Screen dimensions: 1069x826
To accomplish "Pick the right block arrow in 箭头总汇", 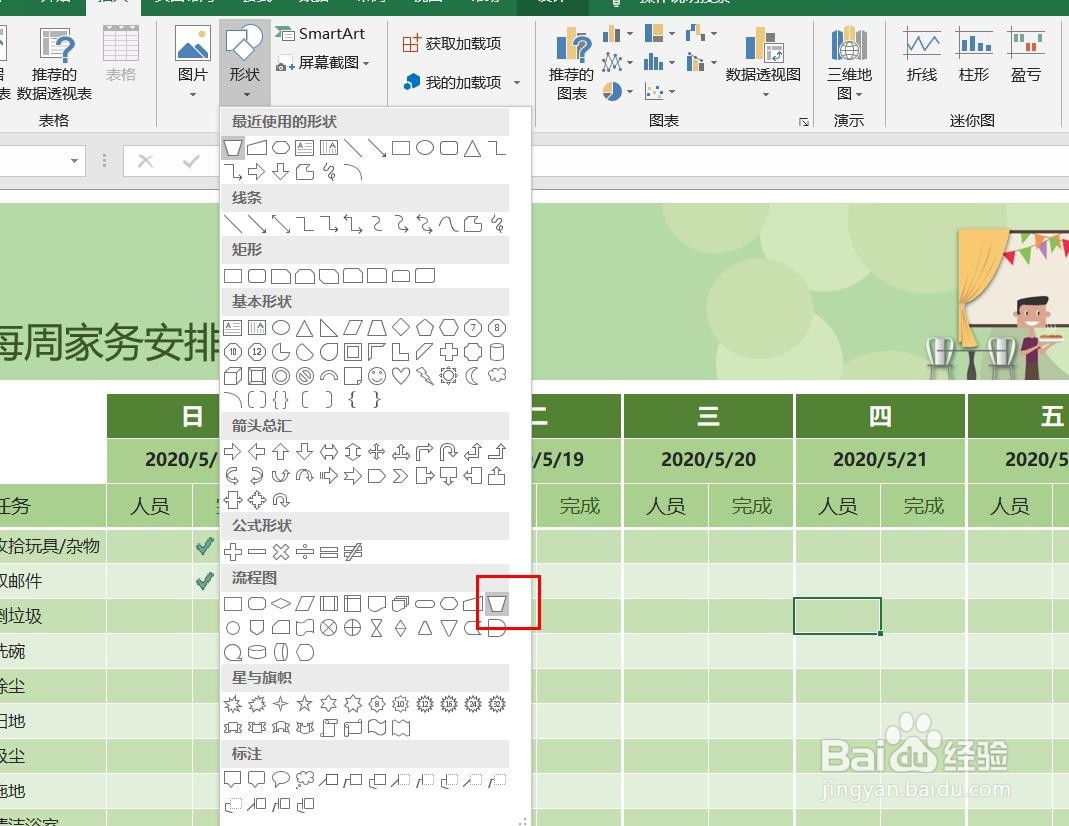I will (232, 451).
